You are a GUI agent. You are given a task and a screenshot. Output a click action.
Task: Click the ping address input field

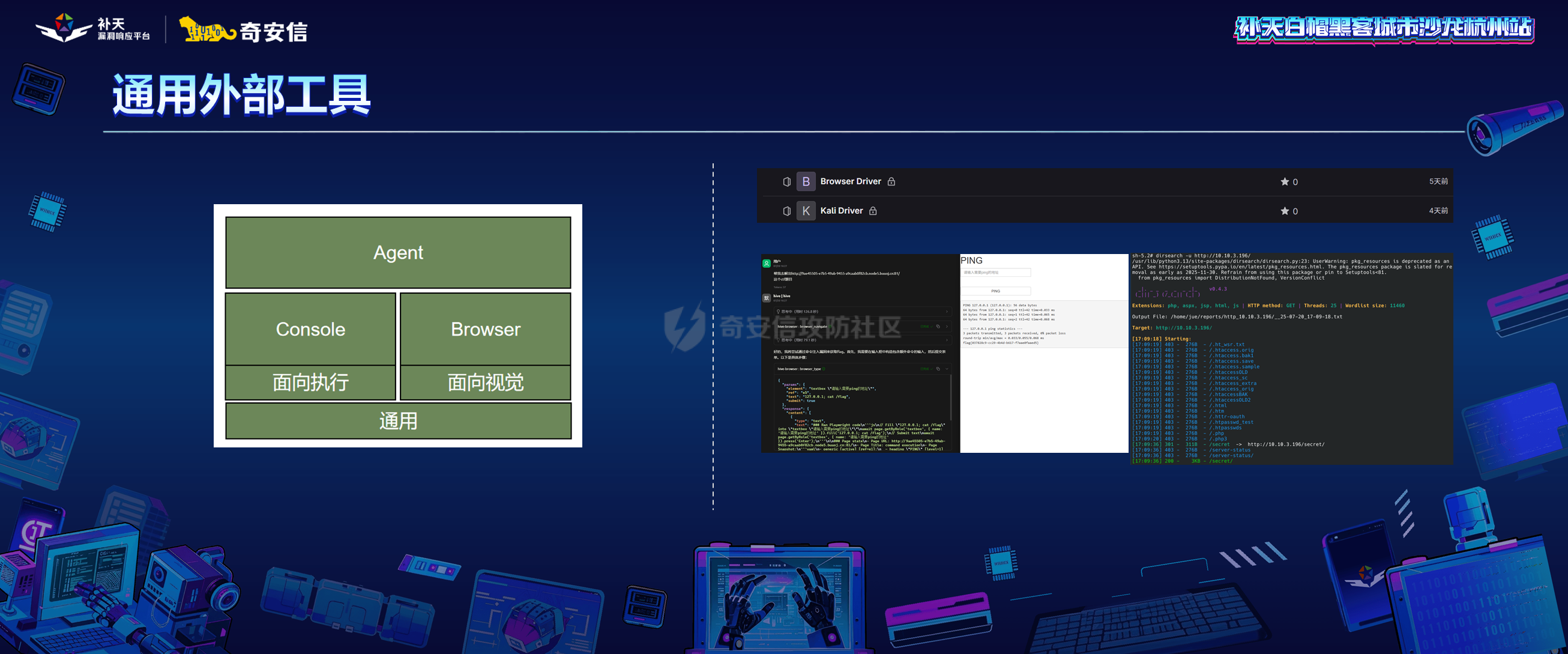click(996, 272)
